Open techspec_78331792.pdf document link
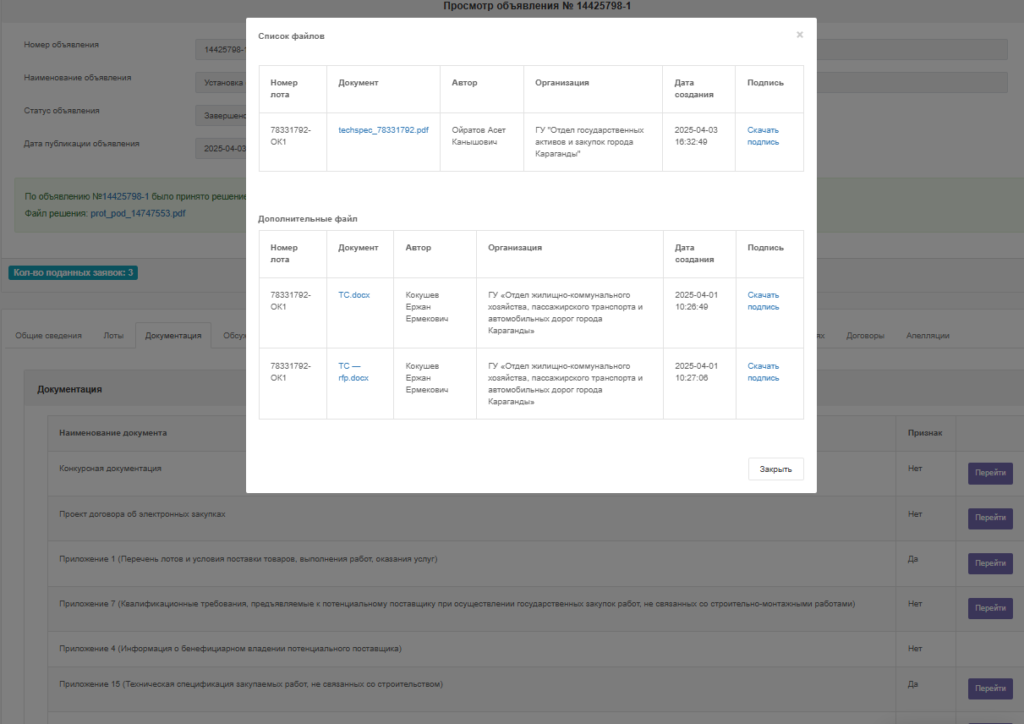The width and height of the screenshot is (1024, 724). pos(383,130)
